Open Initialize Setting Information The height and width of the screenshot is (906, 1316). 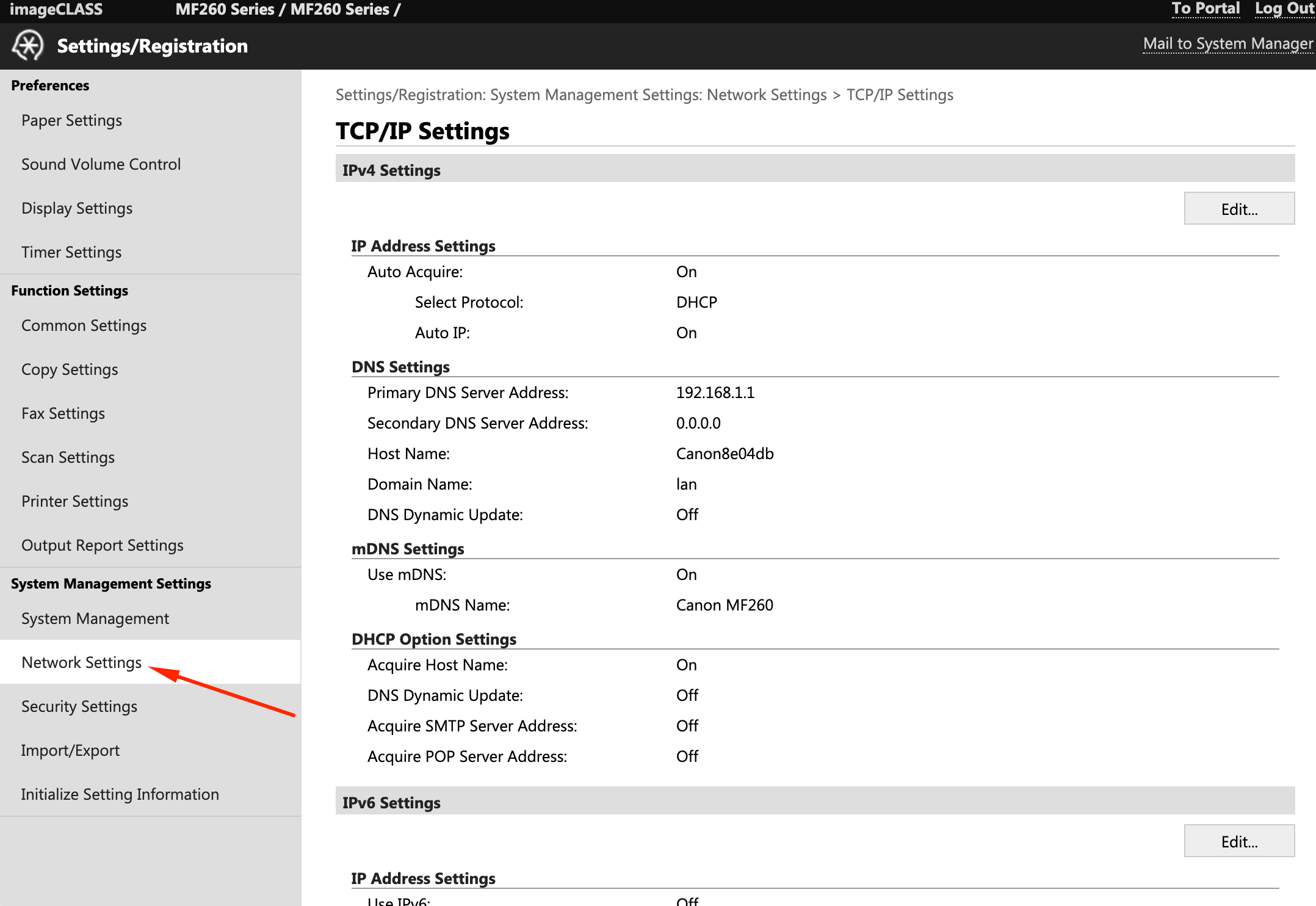point(120,794)
